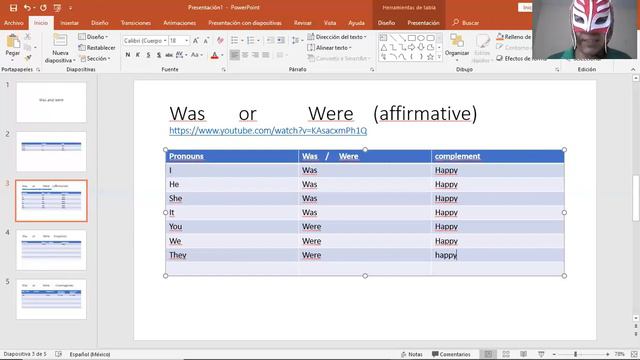Toggle bold formatting (N)
The width and height of the screenshot is (640, 360).
pyautogui.click(x=128, y=55)
